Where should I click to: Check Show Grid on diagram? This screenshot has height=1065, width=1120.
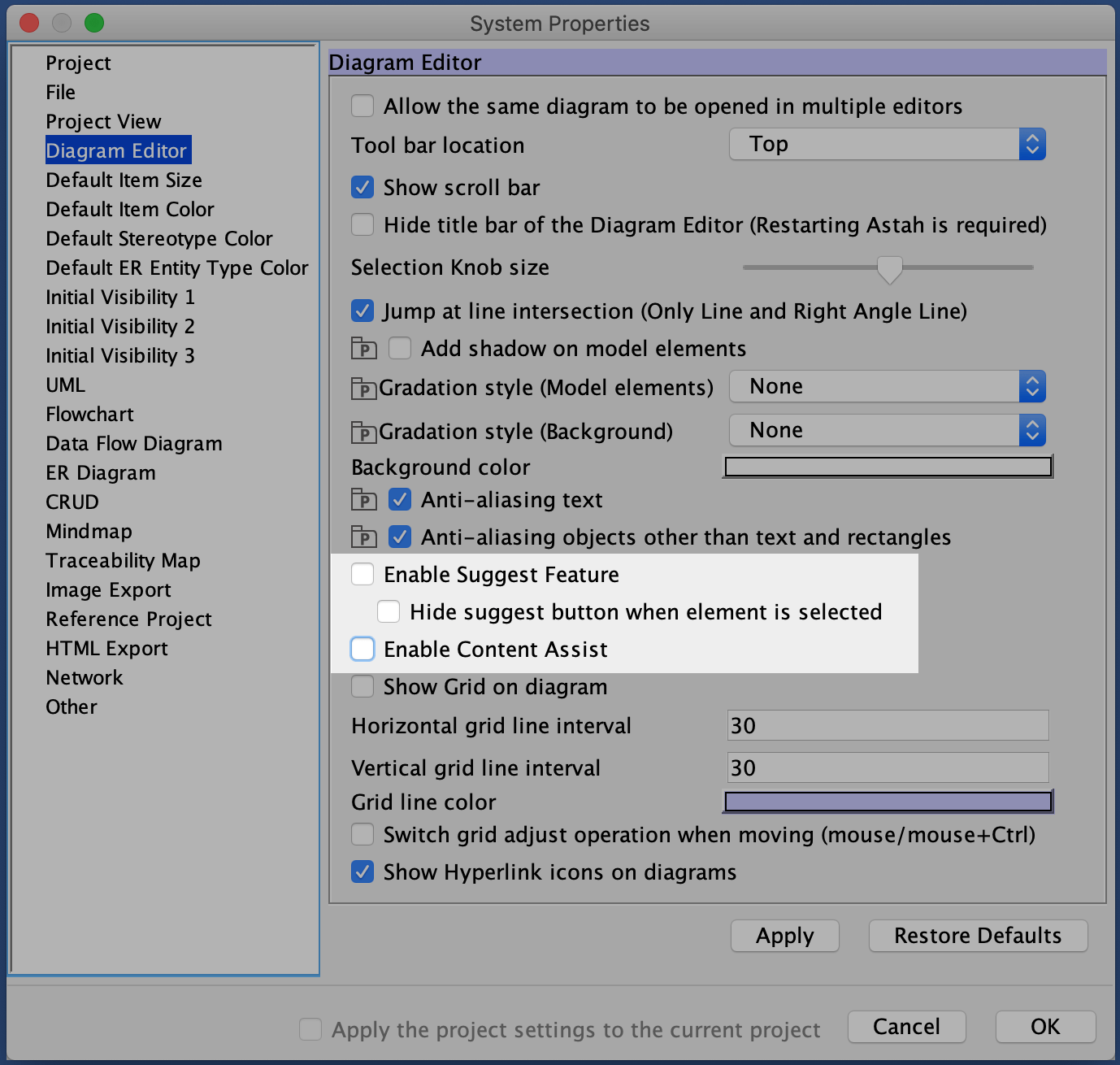pyautogui.click(x=362, y=686)
